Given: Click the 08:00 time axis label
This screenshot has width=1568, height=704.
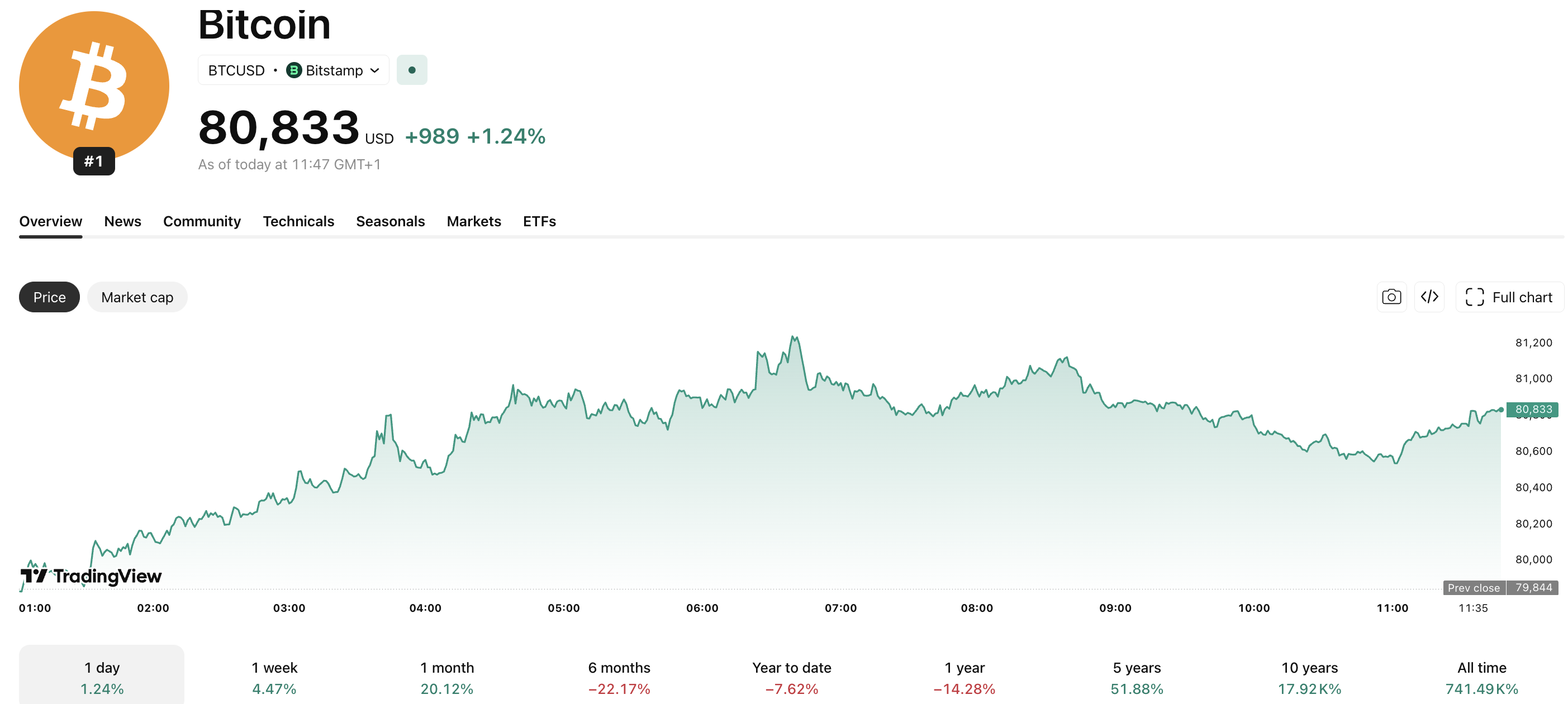Looking at the screenshot, I should point(976,608).
